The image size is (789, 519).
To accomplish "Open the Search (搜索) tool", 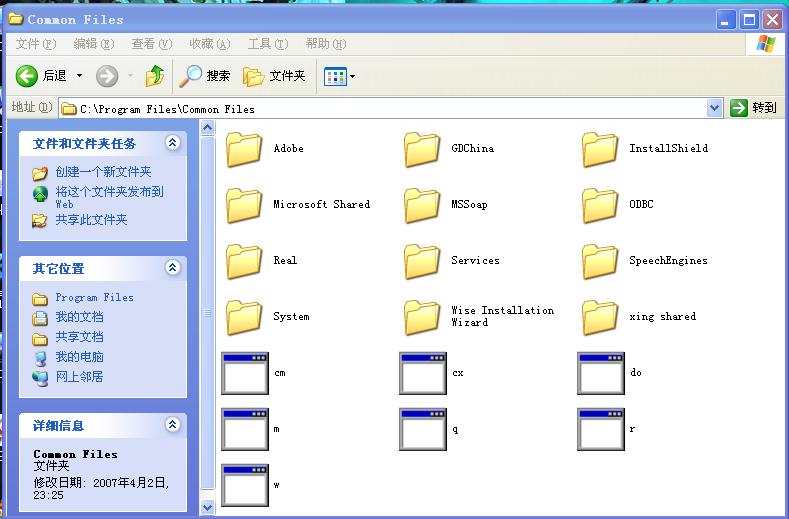I will click(206, 76).
